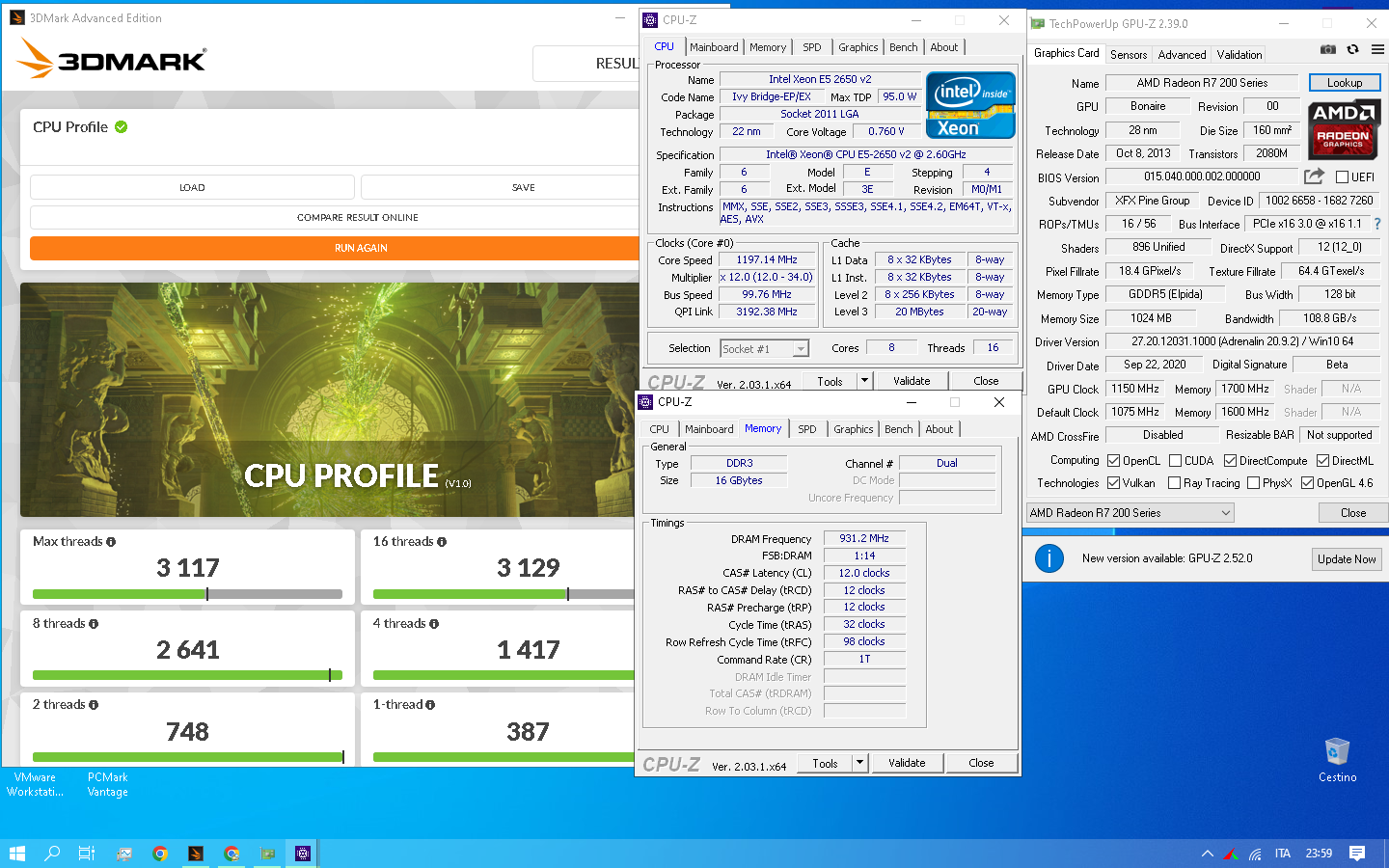This screenshot has width=1389, height=868.
Task: Switch to Sensors tab in GPU-Z
Action: click(1129, 55)
